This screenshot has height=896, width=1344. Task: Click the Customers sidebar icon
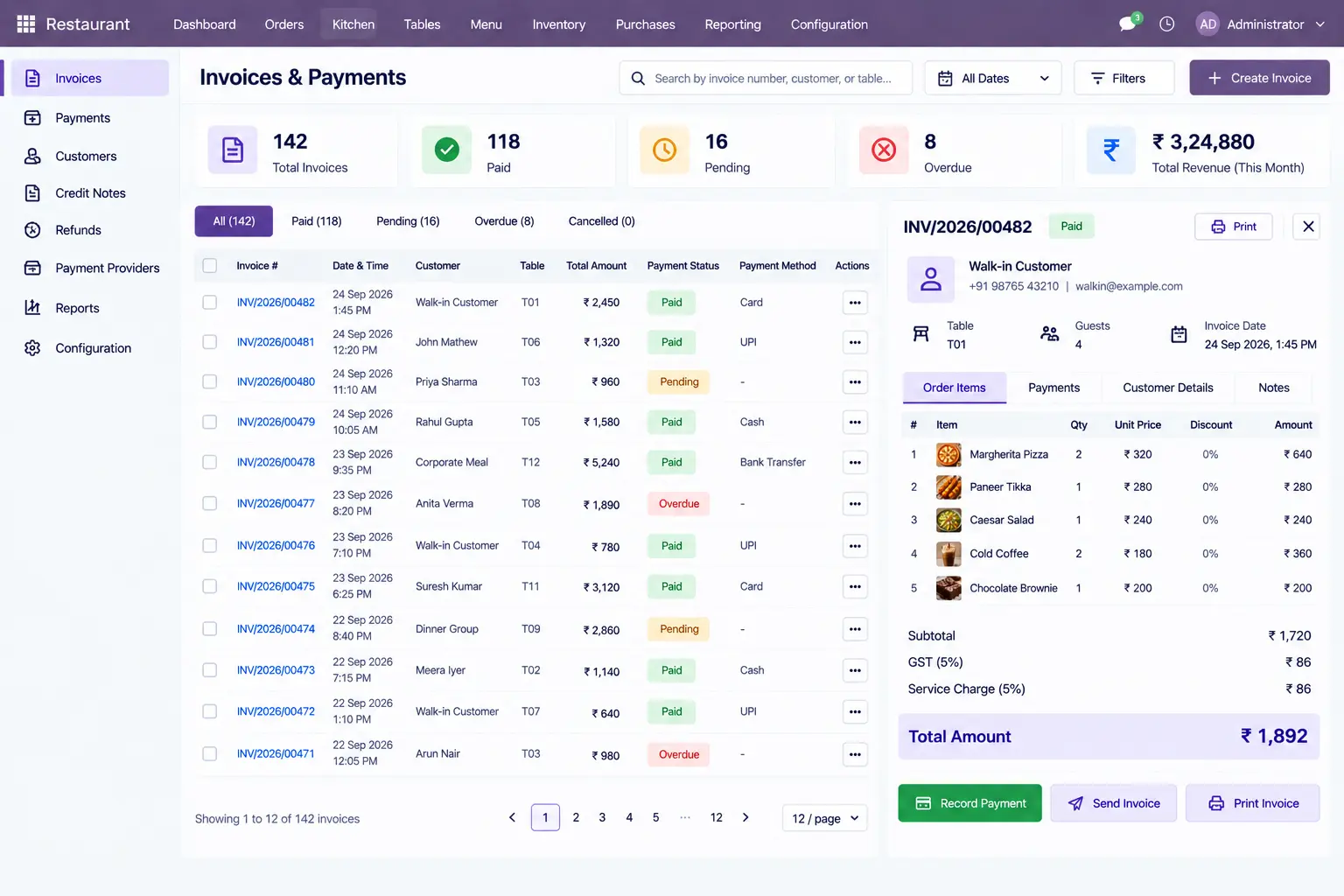point(32,156)
